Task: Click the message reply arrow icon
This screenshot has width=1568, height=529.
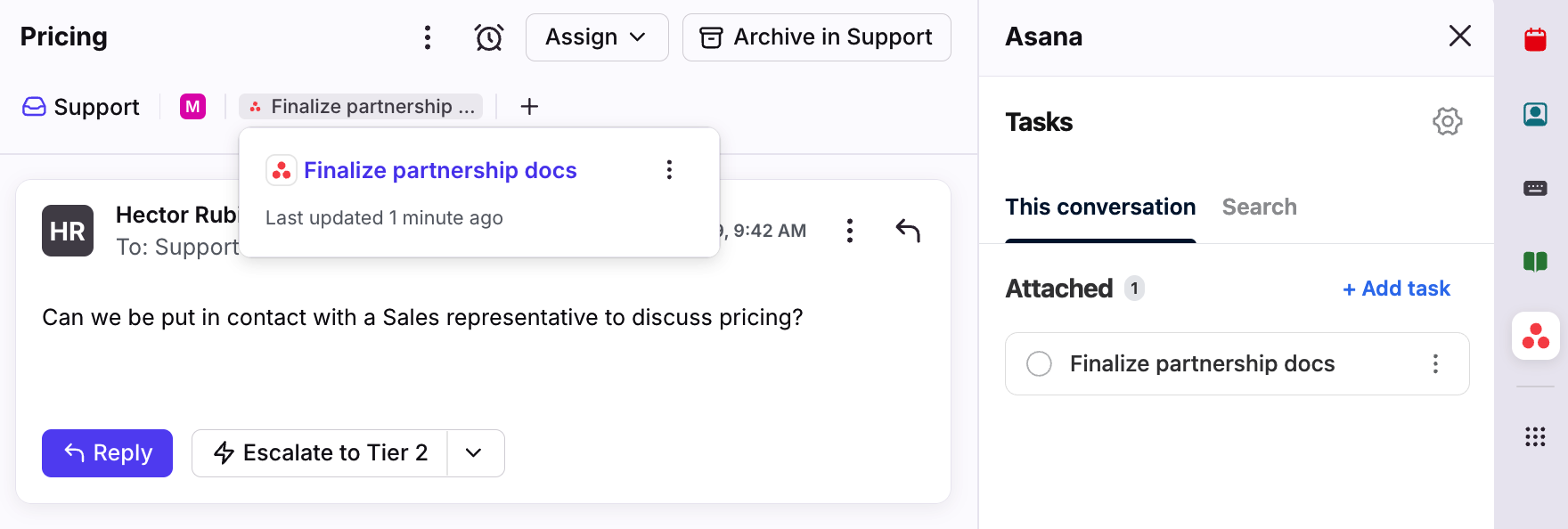Action: [x=907, y=231]
